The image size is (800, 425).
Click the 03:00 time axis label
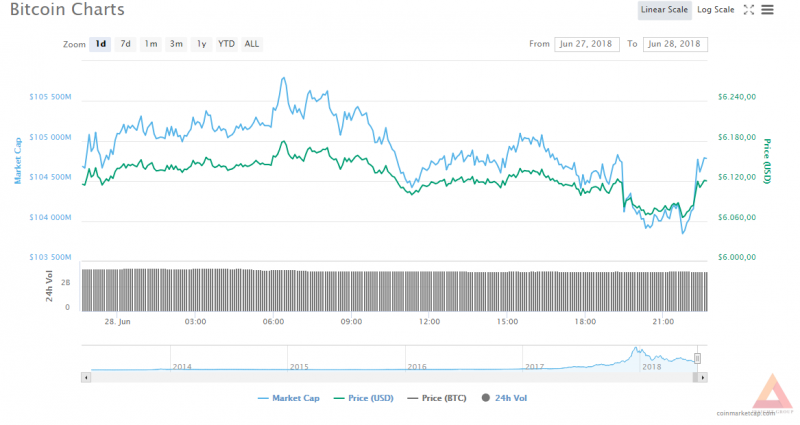click(x=195, y=322)
